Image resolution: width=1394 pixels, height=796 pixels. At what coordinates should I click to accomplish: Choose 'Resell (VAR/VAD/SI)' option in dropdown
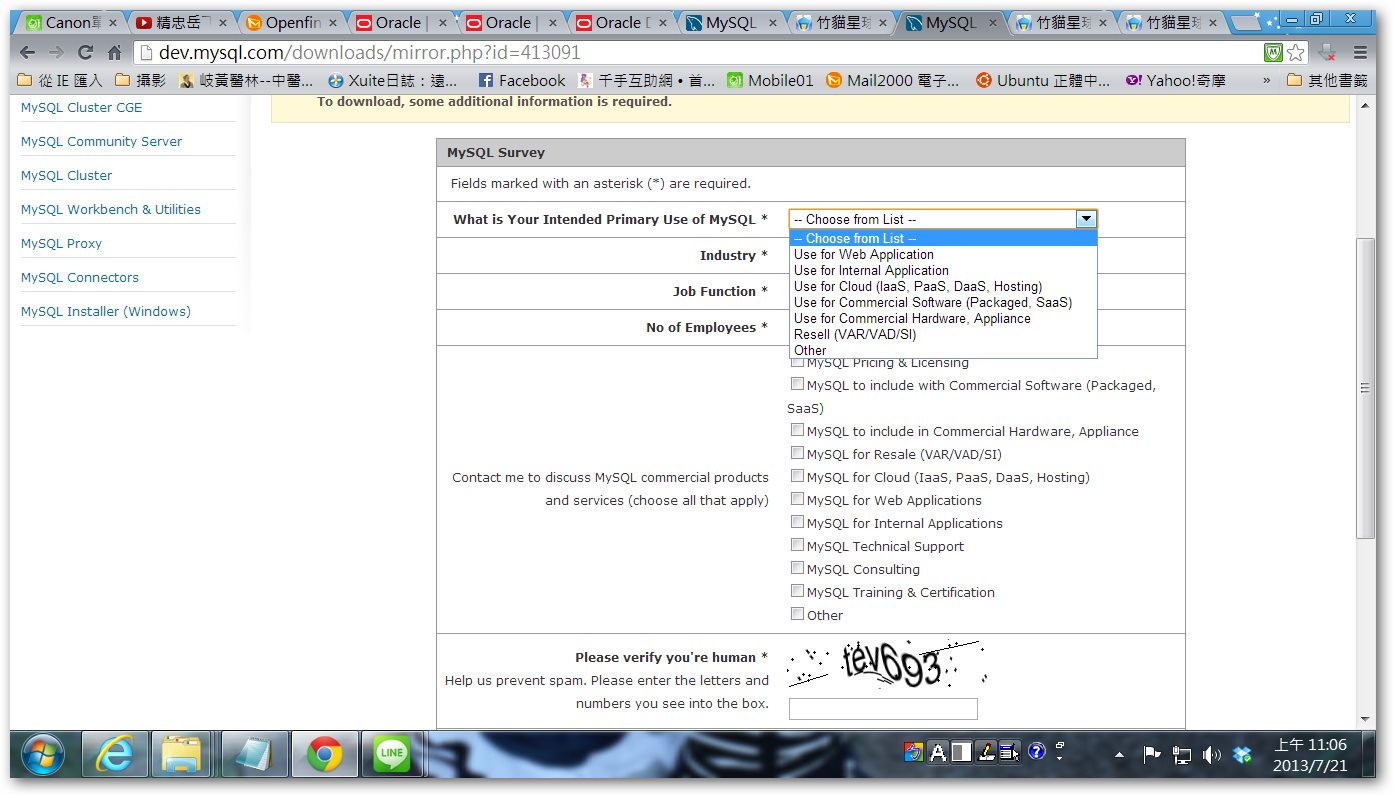tap(854, 335)
